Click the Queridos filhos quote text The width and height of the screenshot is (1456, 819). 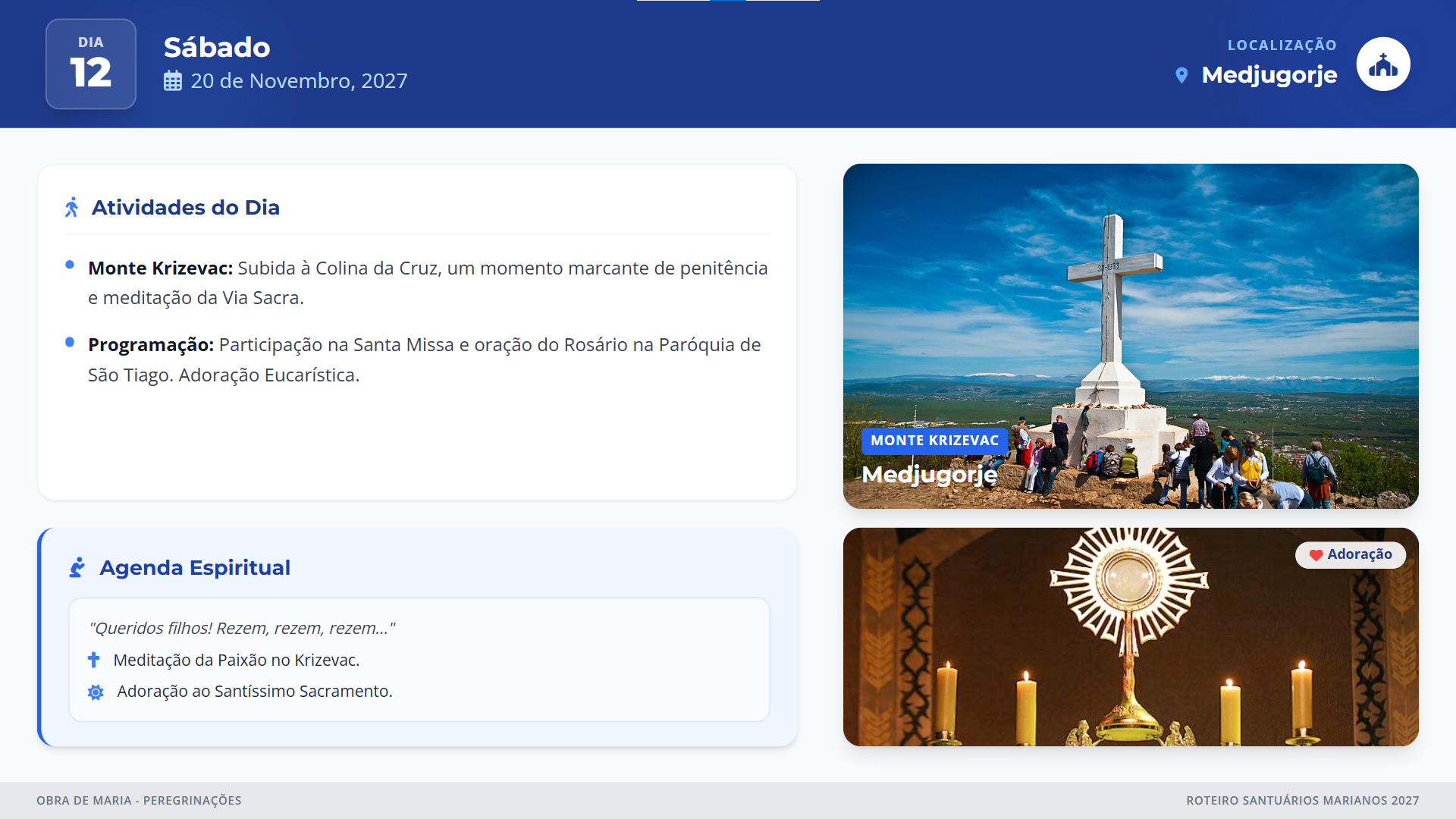[242, 628]
